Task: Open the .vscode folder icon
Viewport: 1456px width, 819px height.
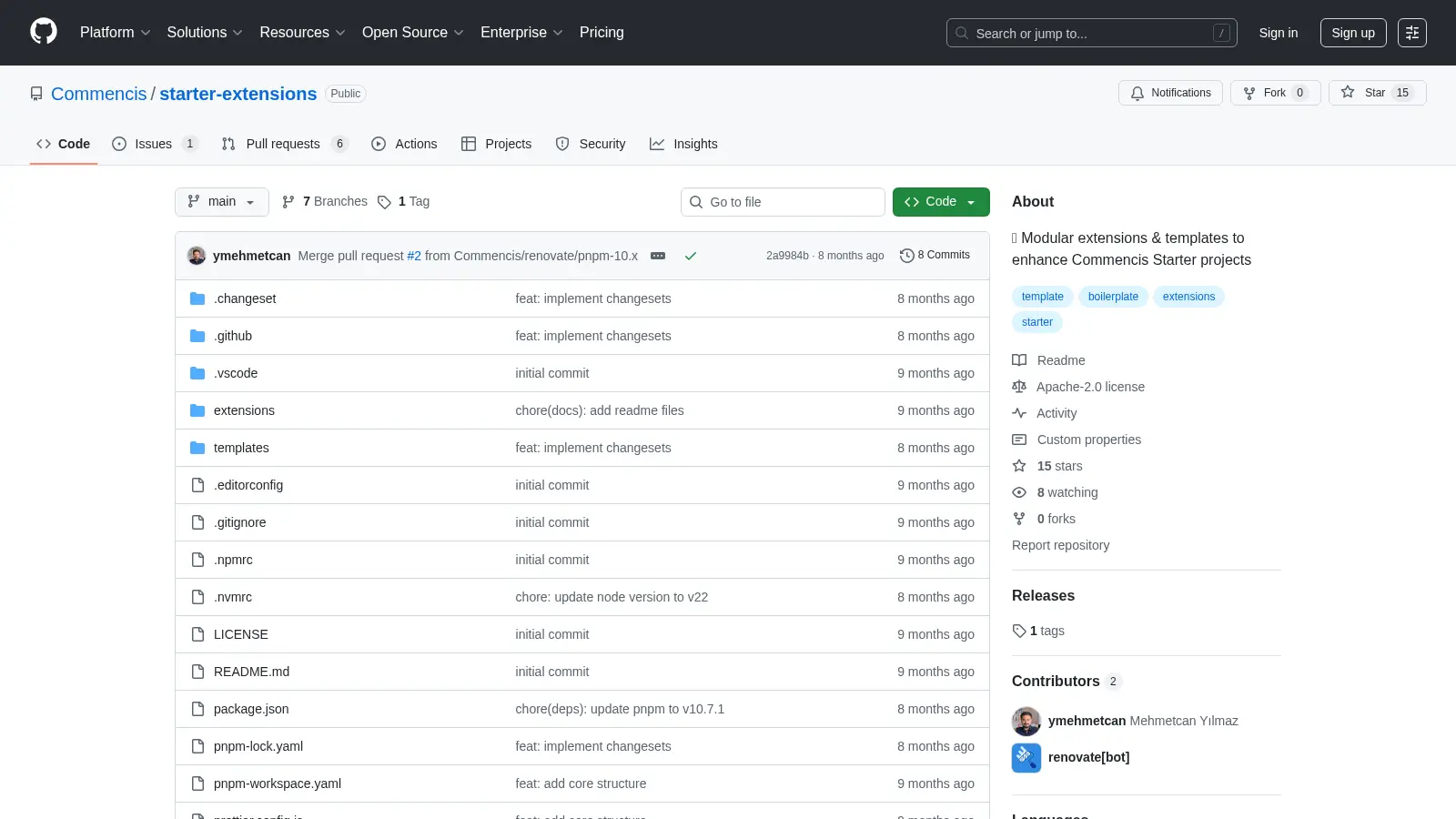Action: (197, 373)
